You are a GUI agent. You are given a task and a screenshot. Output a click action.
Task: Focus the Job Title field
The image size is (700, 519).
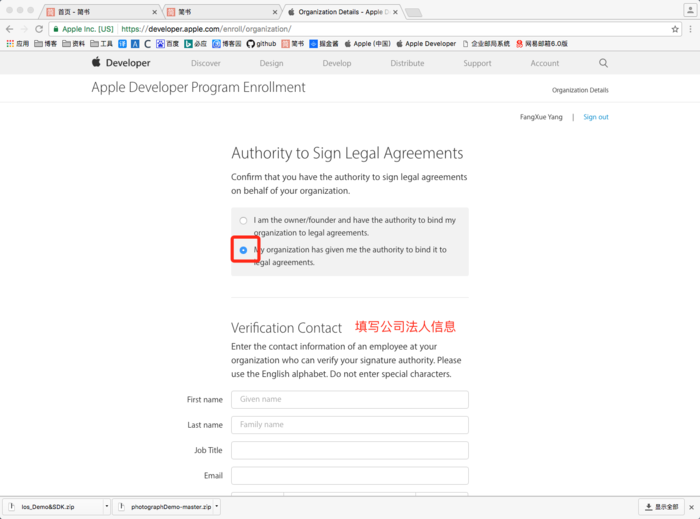coord(350,450)
